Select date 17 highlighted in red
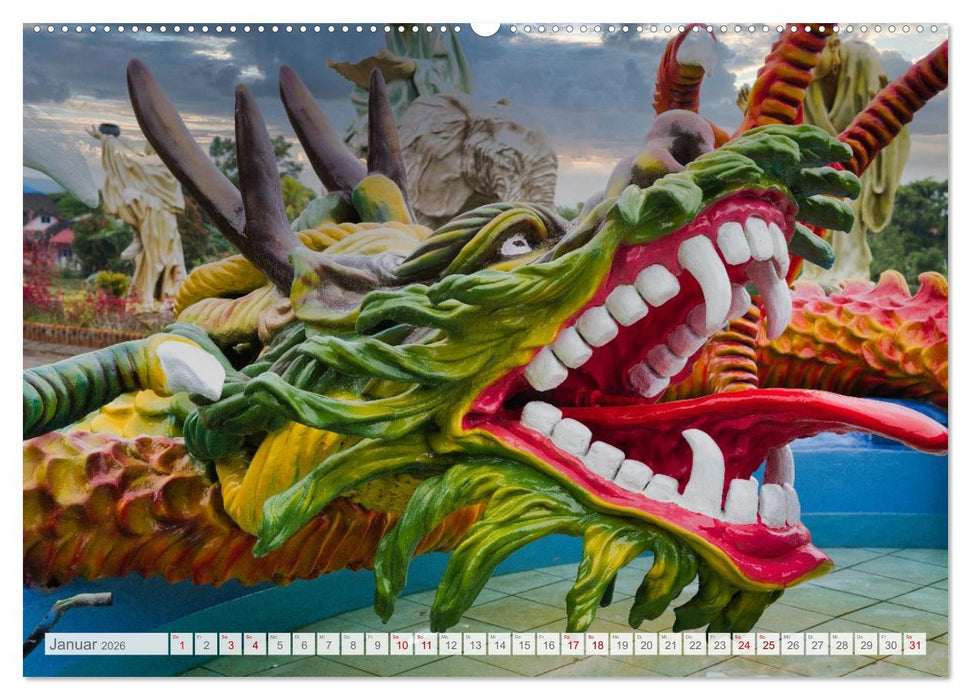 click(573, 645)
